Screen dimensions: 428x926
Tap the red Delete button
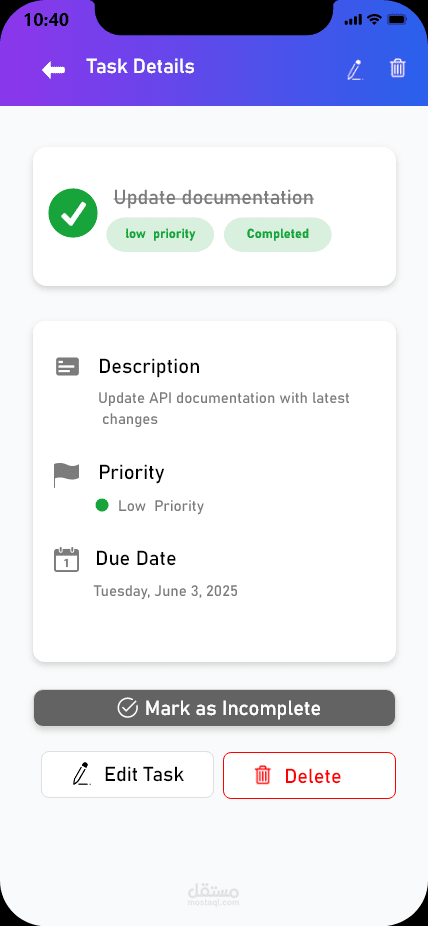point(309,775)
